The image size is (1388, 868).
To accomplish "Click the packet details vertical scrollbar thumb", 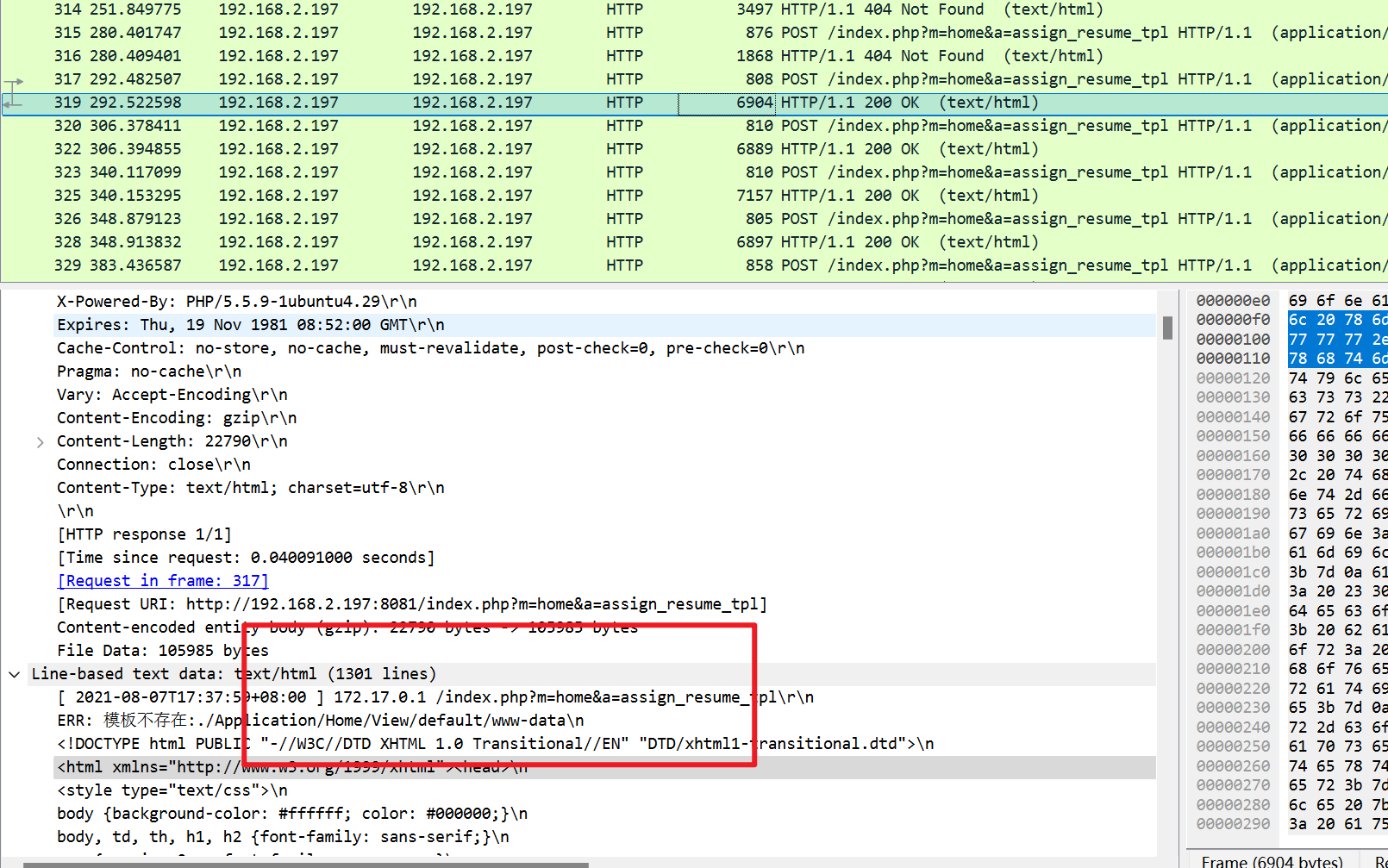I will pyautogui.click(x=1167, y=328).
